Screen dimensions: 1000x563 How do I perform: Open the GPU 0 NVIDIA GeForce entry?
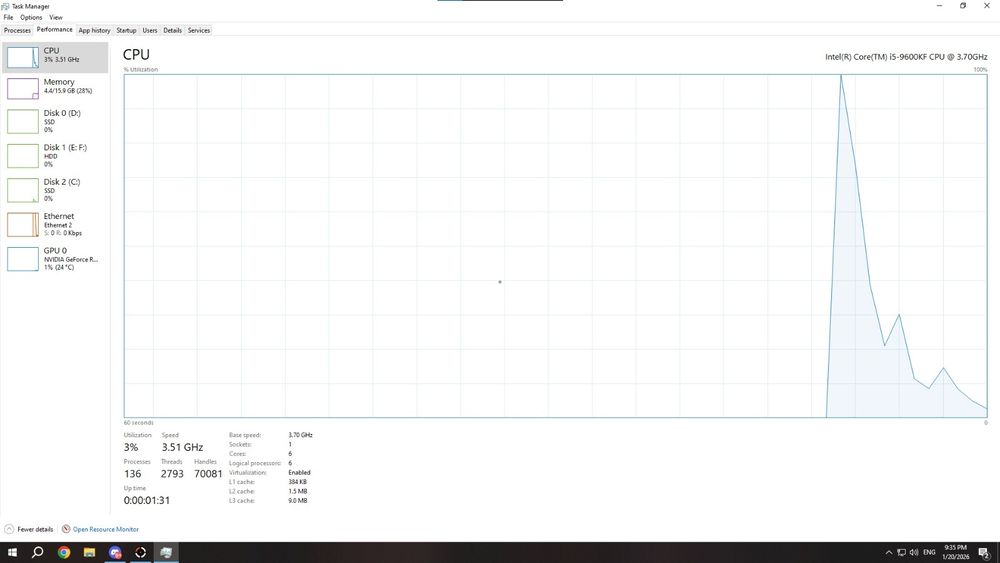(x=55, y=259)
